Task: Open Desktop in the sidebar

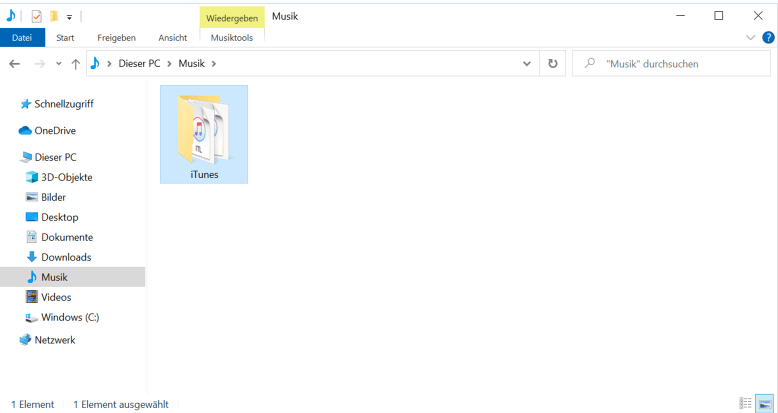Action: [x=60, y=217]
